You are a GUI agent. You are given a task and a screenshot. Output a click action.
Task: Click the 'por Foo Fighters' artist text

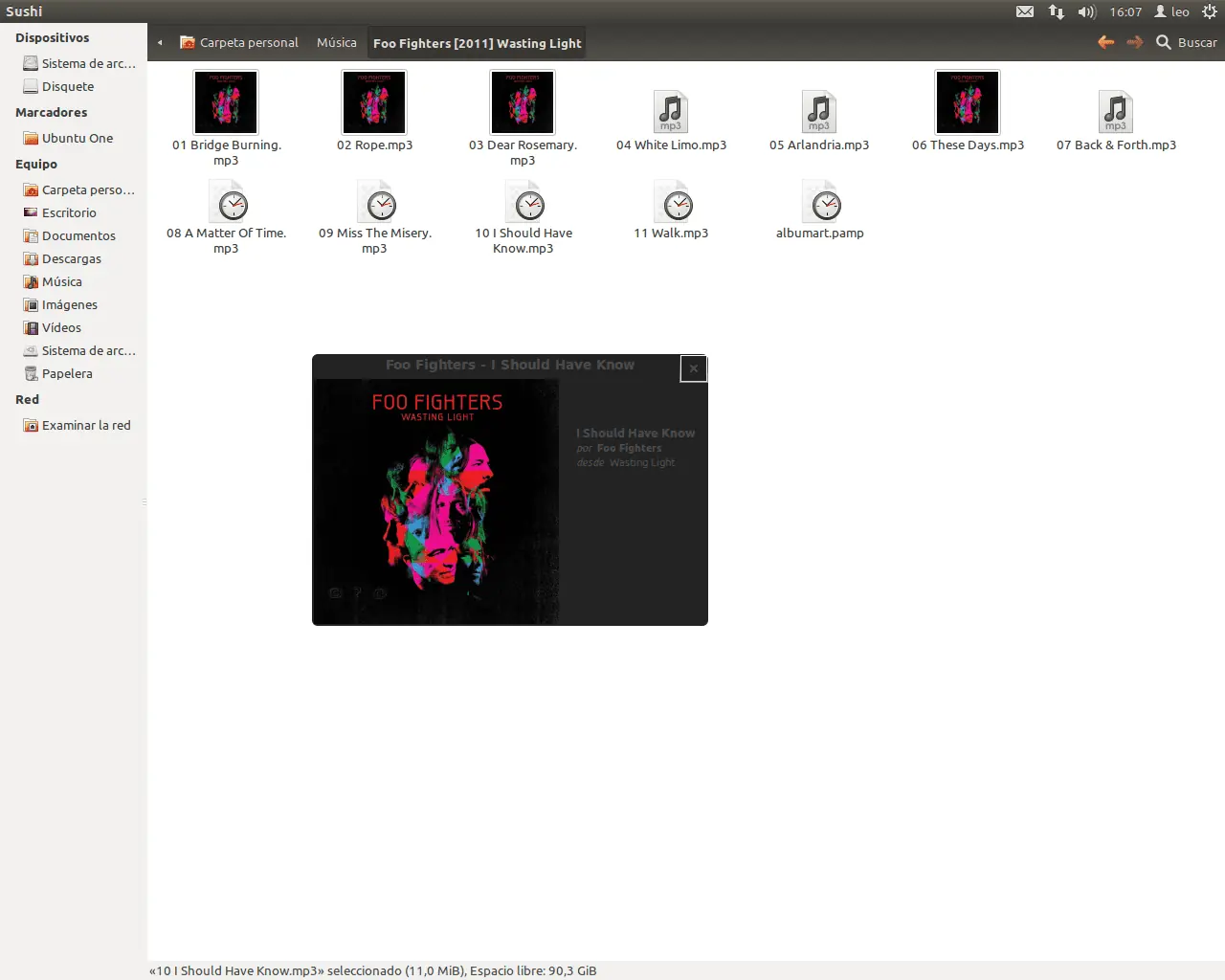(619, 448)
